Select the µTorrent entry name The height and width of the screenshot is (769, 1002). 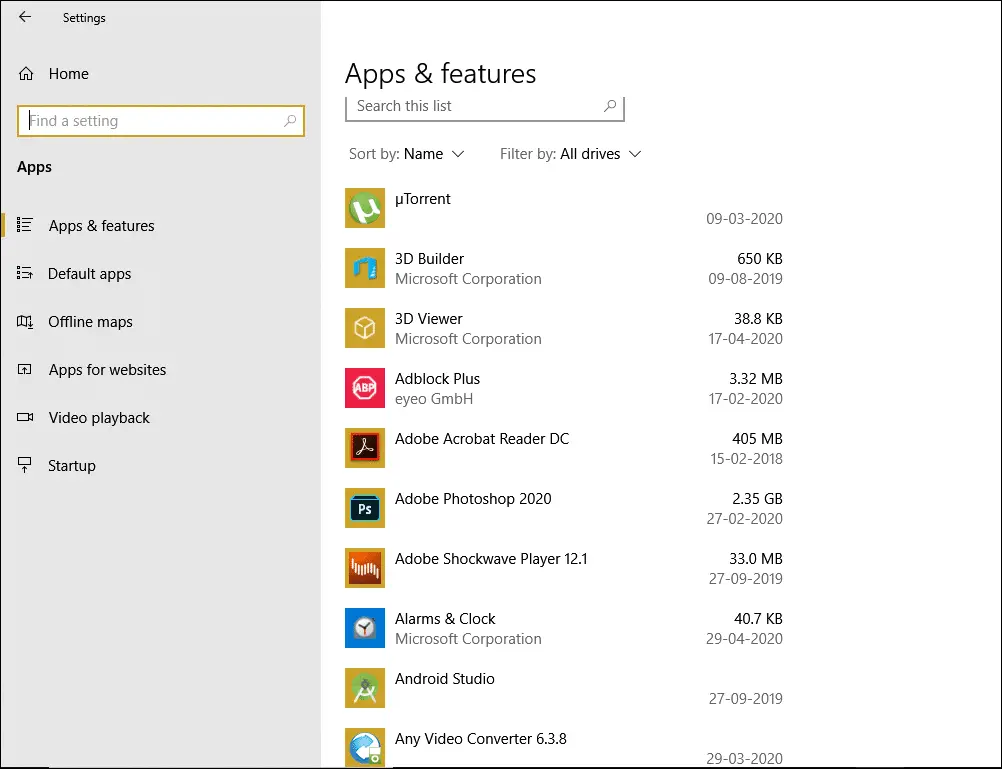(x=422, y=199)
